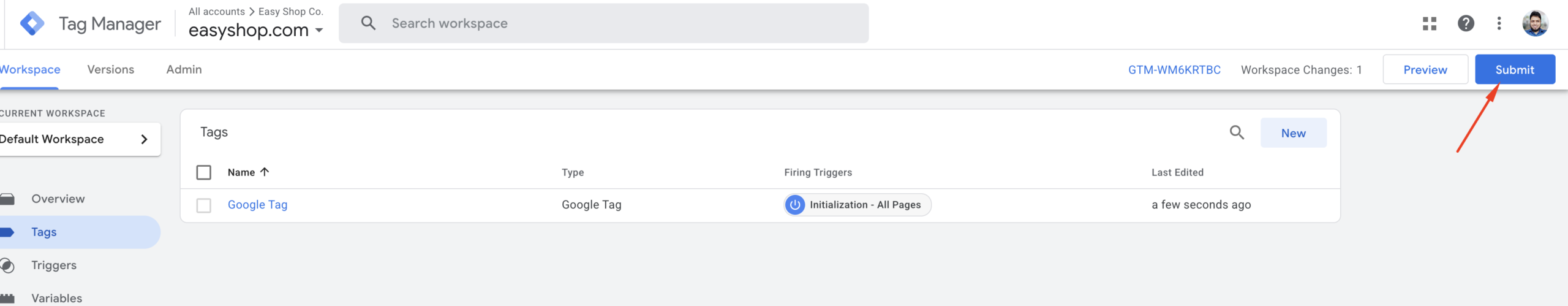1568x306 pixels.
Task: Select Triggers in the sidebar
Action: 54,265
